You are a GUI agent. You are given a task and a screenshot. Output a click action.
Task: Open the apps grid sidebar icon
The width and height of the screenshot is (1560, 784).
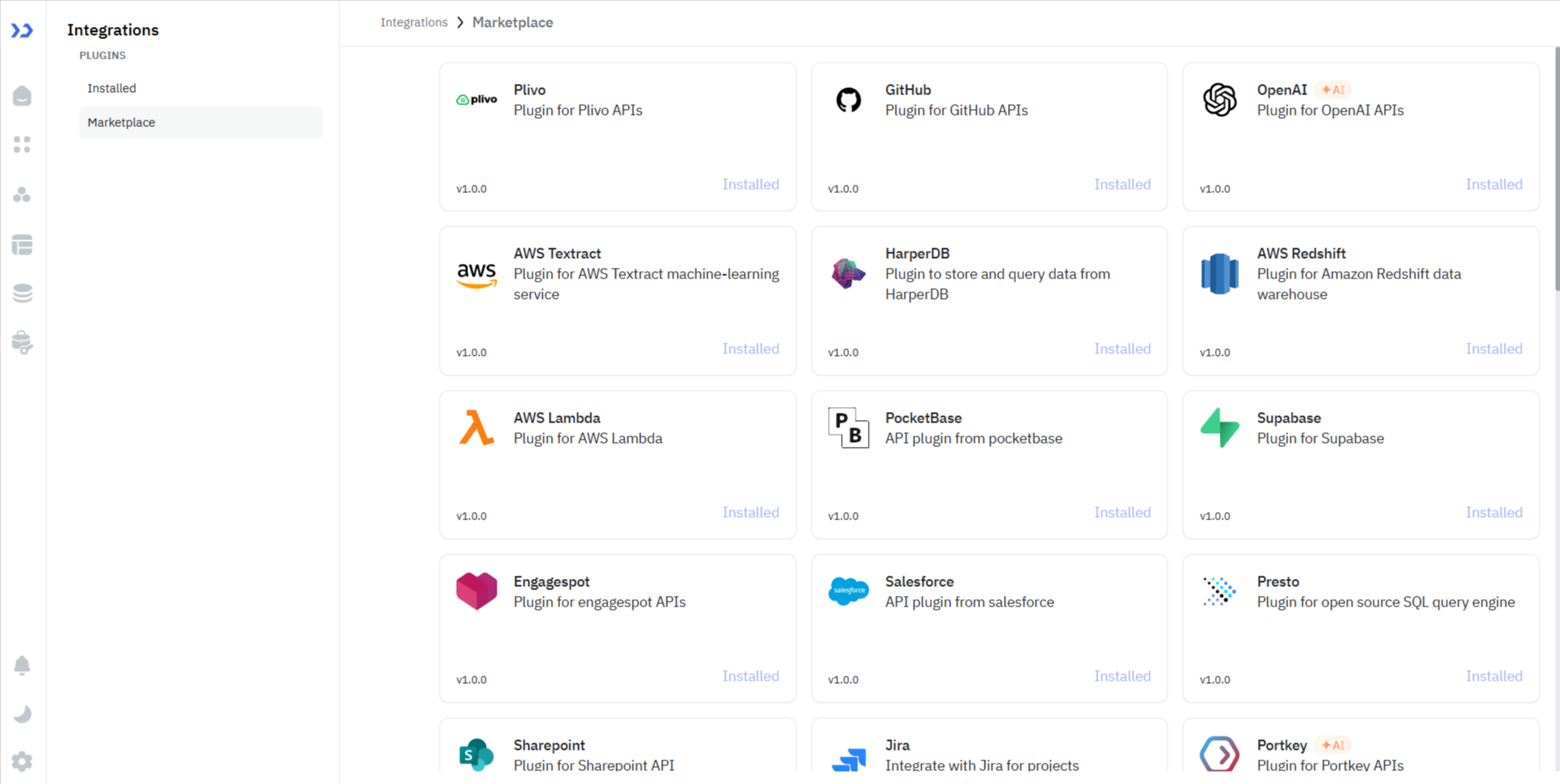click(x=22, y=145)
